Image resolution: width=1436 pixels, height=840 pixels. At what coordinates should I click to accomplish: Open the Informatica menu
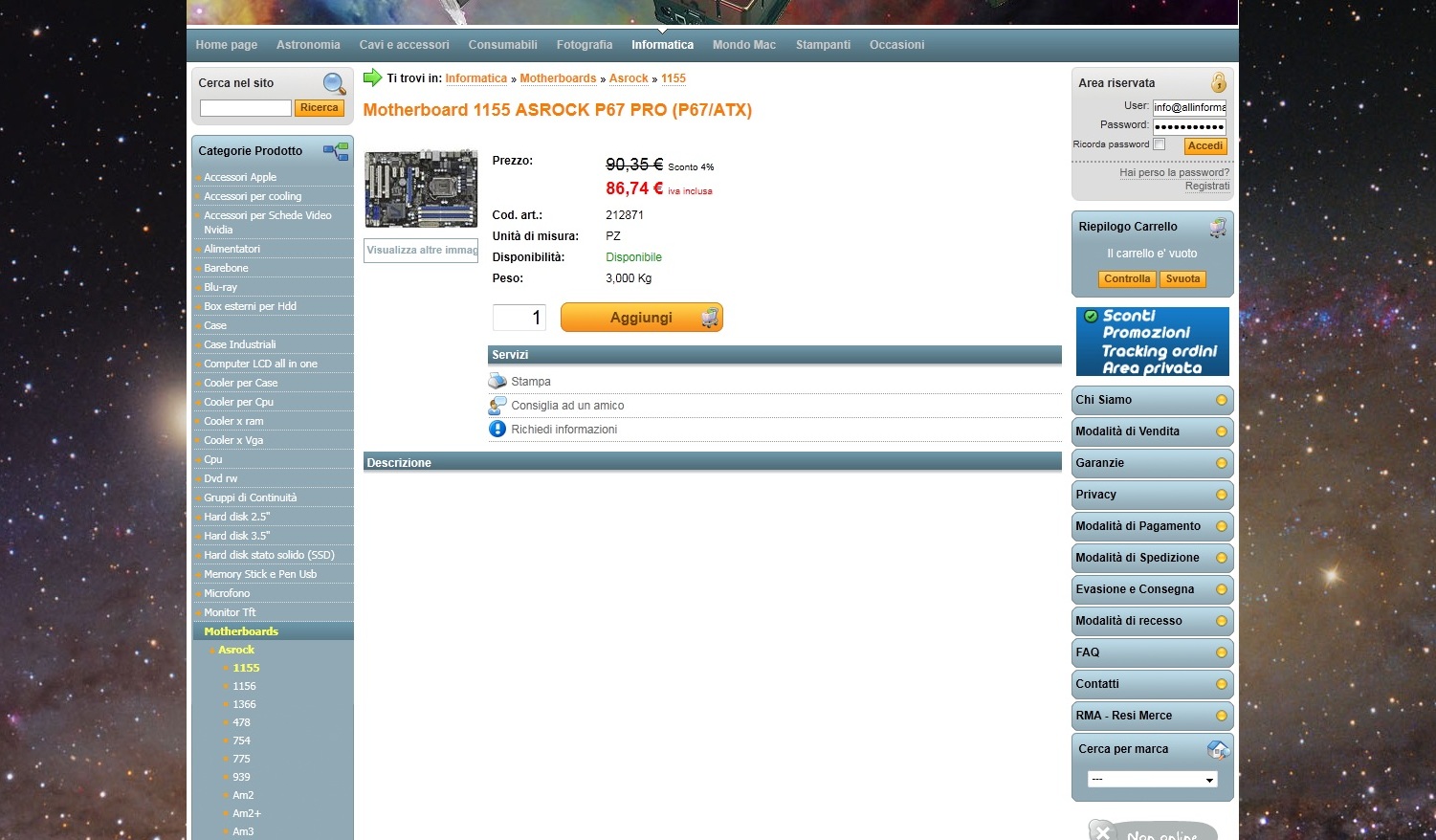[x=662, y=45]
